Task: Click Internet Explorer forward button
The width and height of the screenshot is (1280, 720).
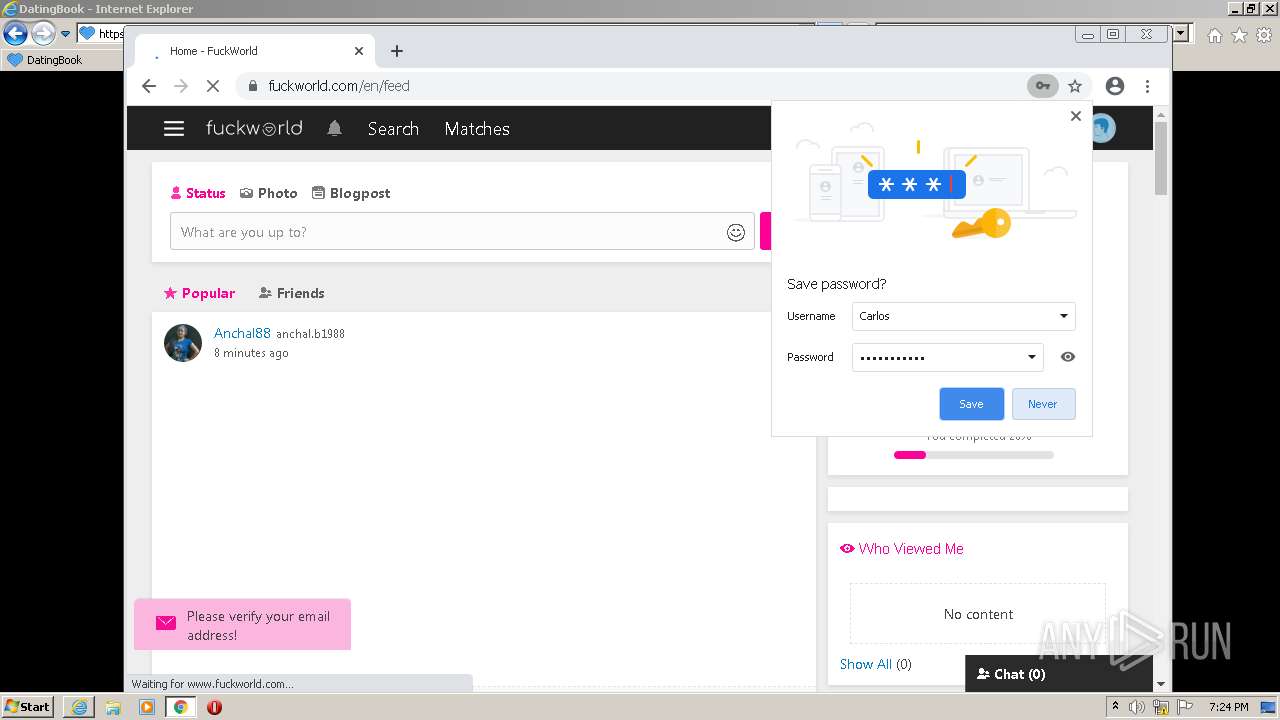Action: tap(43, 33)
